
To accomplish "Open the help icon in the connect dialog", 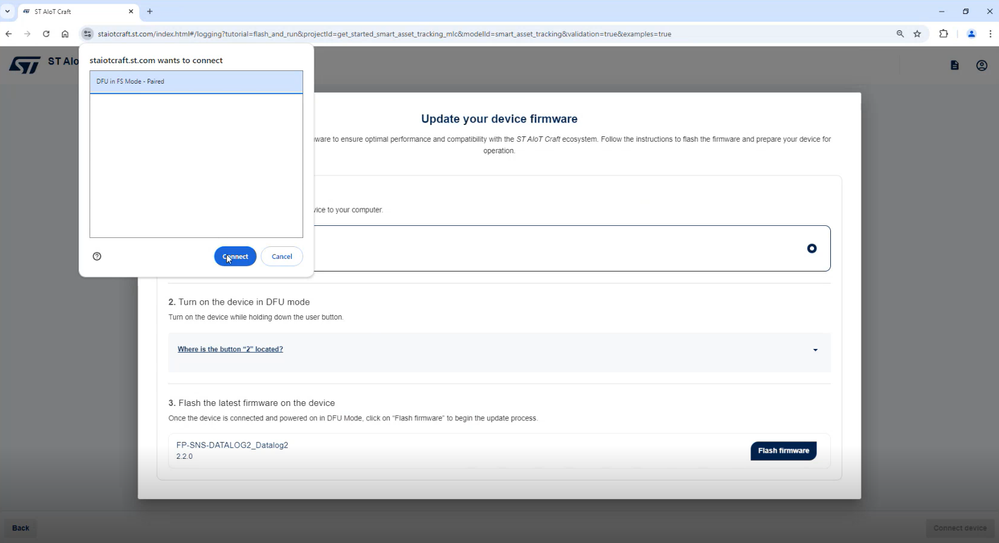I will click(97, 256).
